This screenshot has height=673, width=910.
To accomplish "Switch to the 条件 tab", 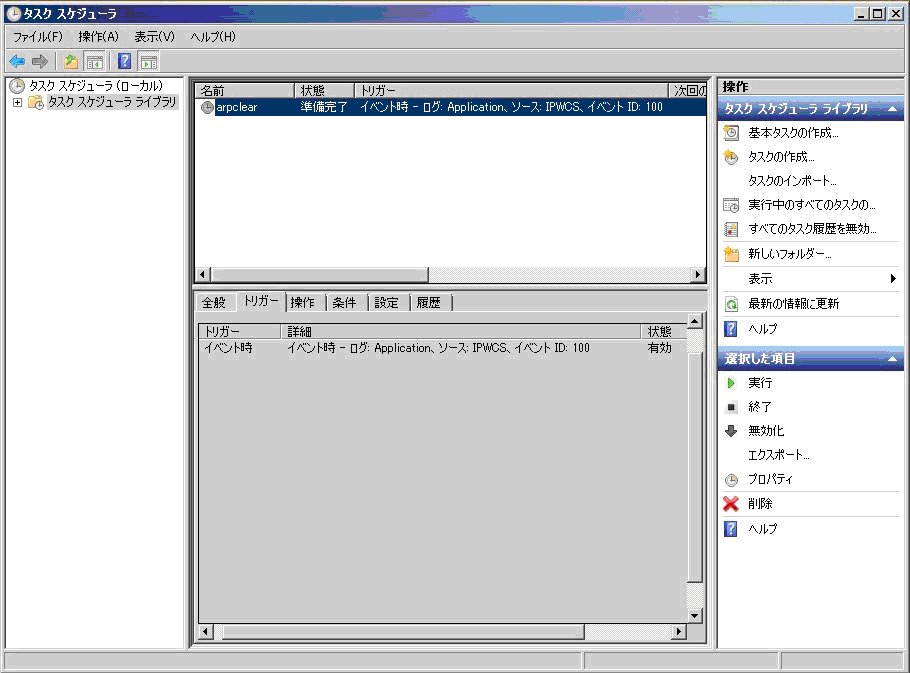I will [x=344, y=302].
